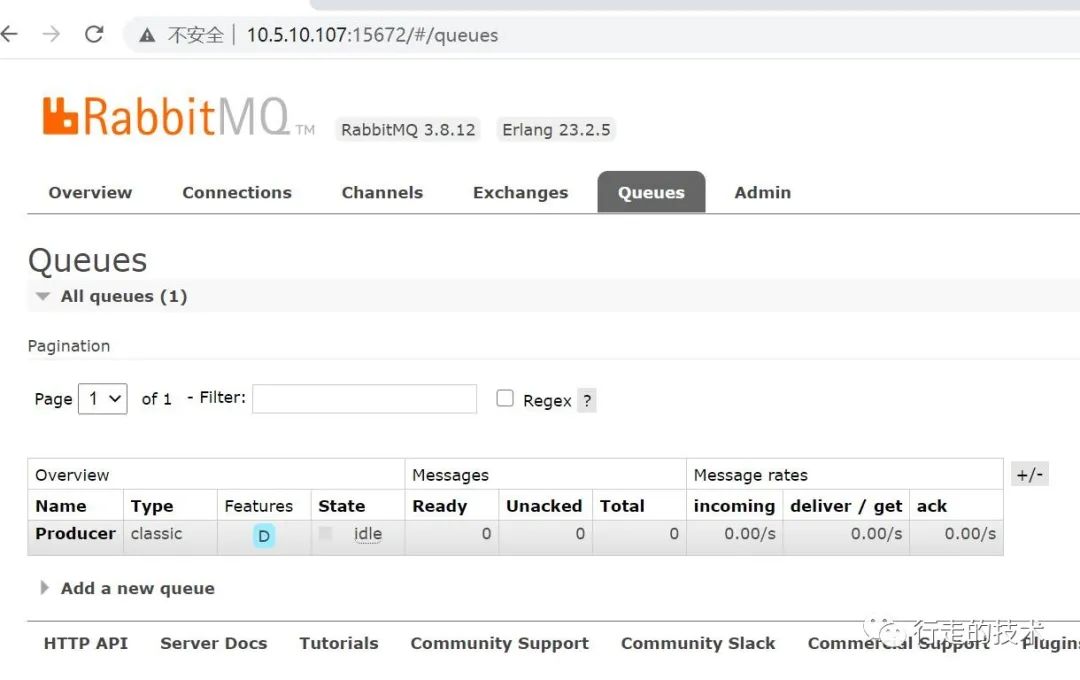Select the Queues tab

(651, 192)
